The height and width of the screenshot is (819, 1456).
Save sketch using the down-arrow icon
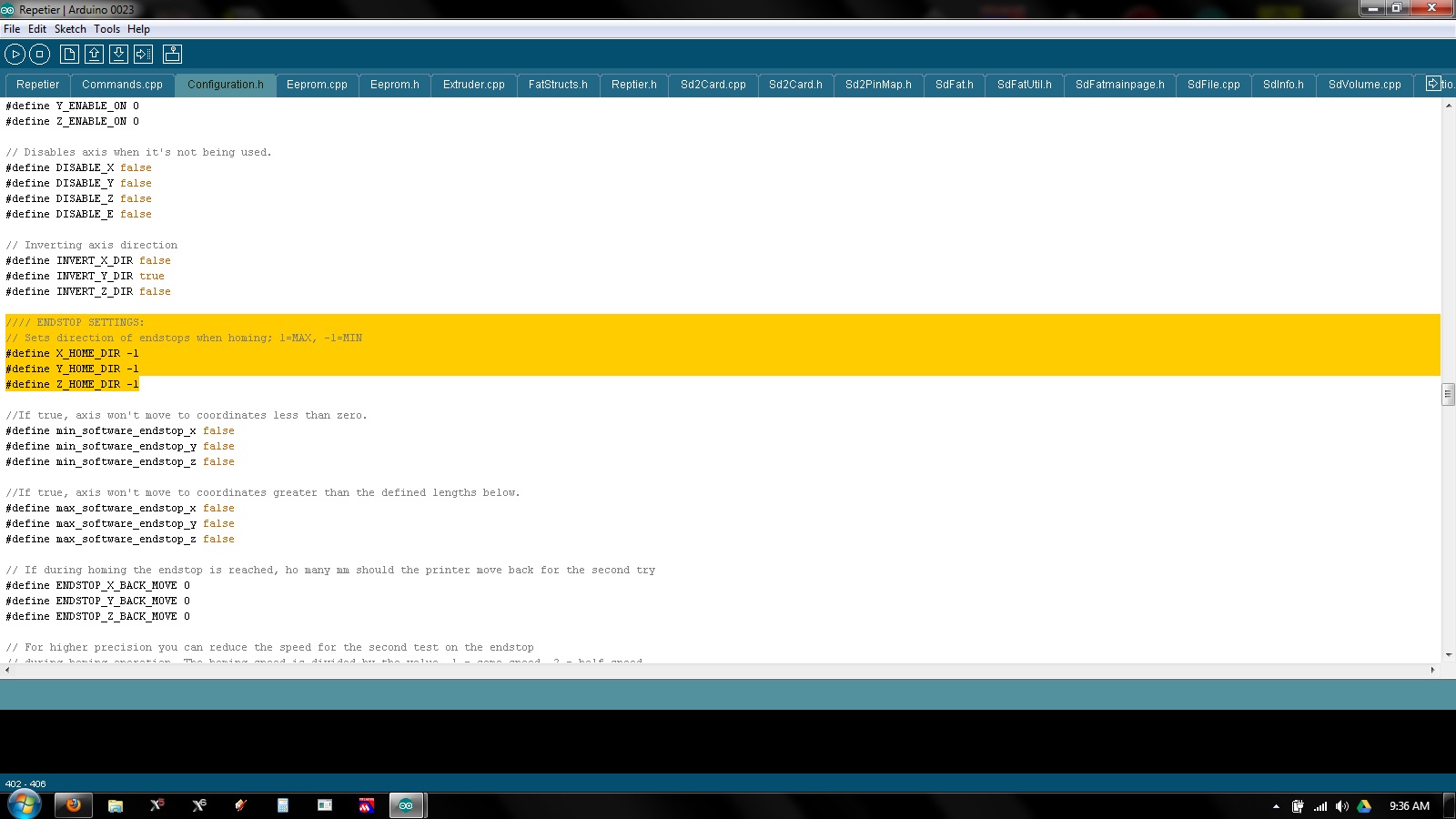coord(118,55)
